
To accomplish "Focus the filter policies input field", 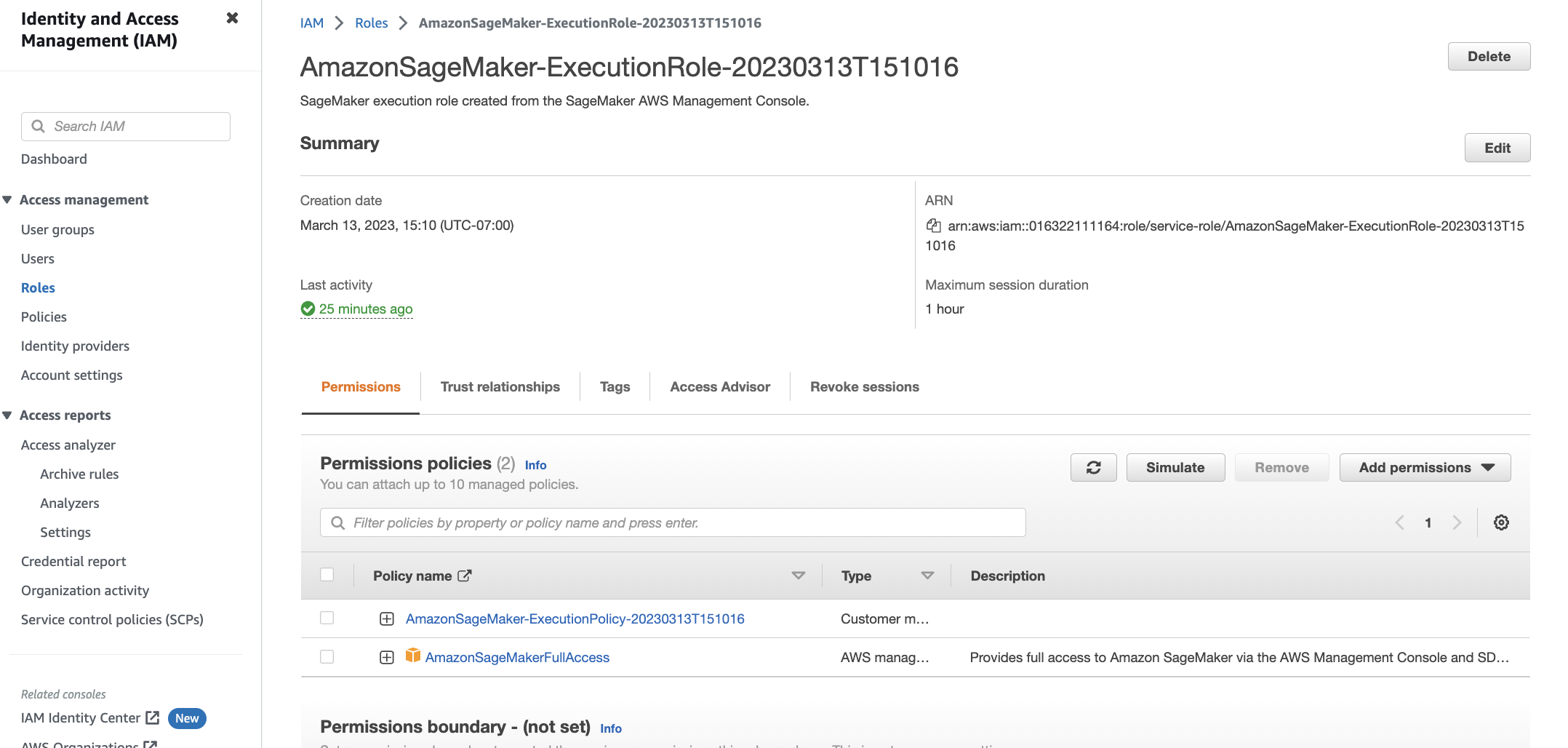I will [x=673, y=522].
